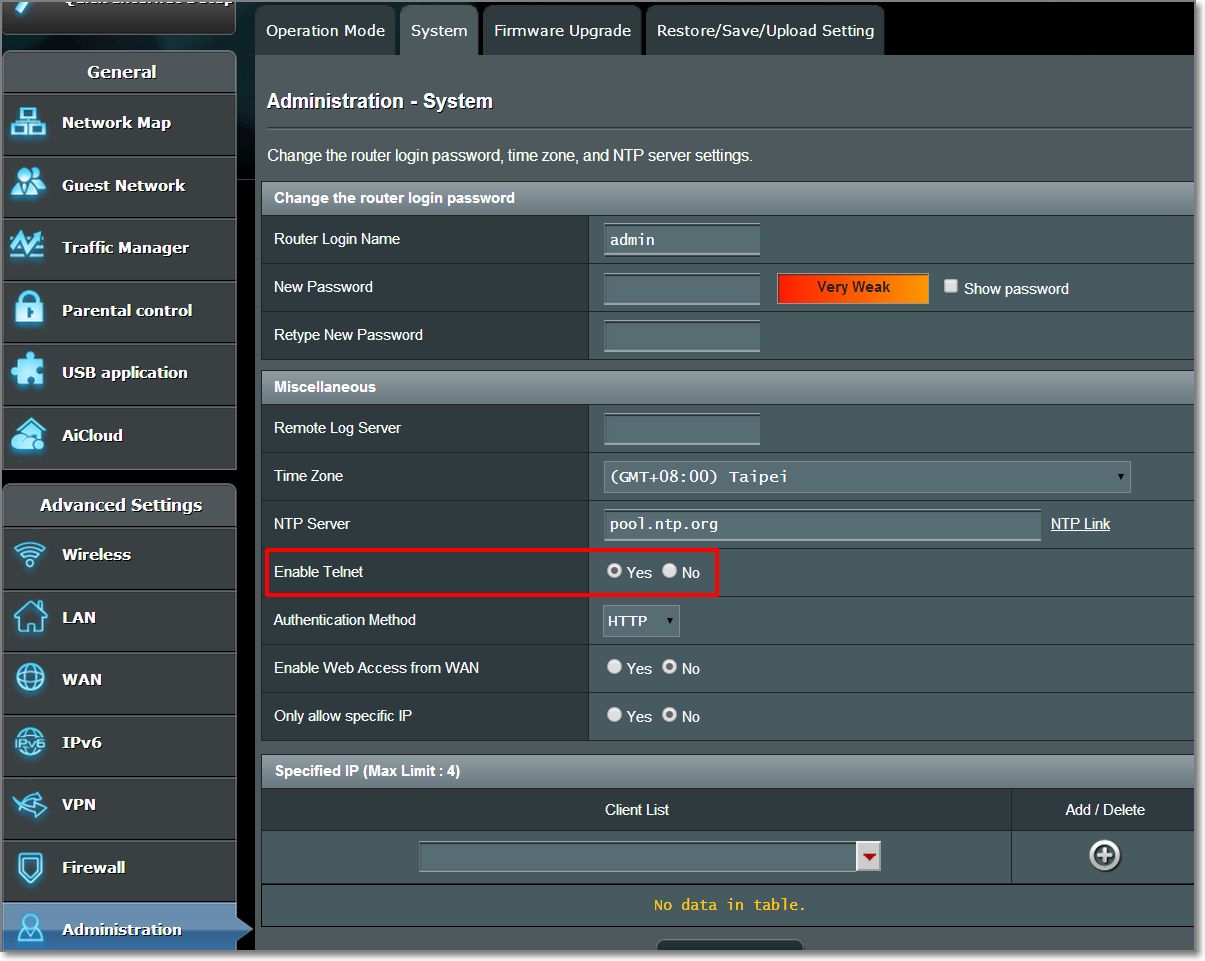Open Network Map menu label

click(116, 123)
